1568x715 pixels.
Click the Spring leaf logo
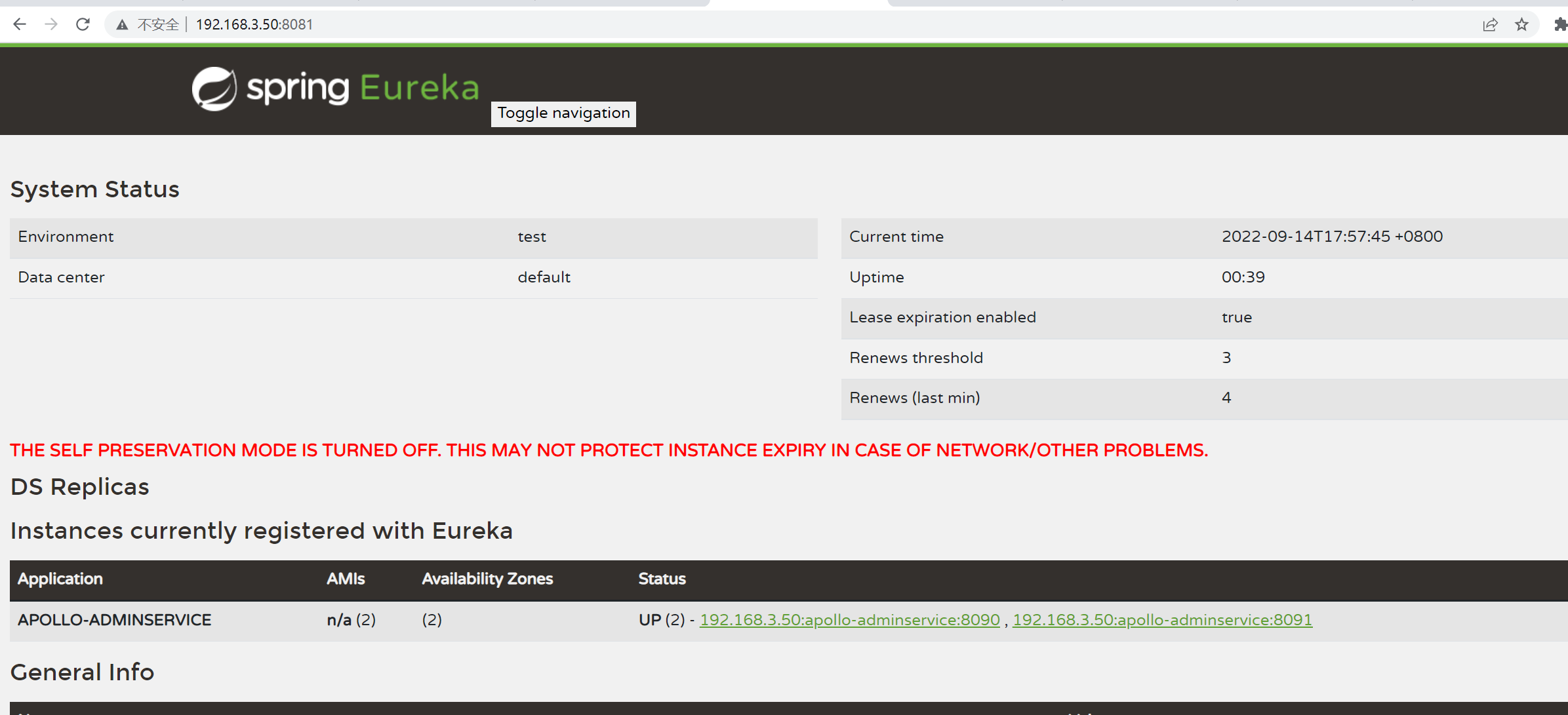pos(214,88)
